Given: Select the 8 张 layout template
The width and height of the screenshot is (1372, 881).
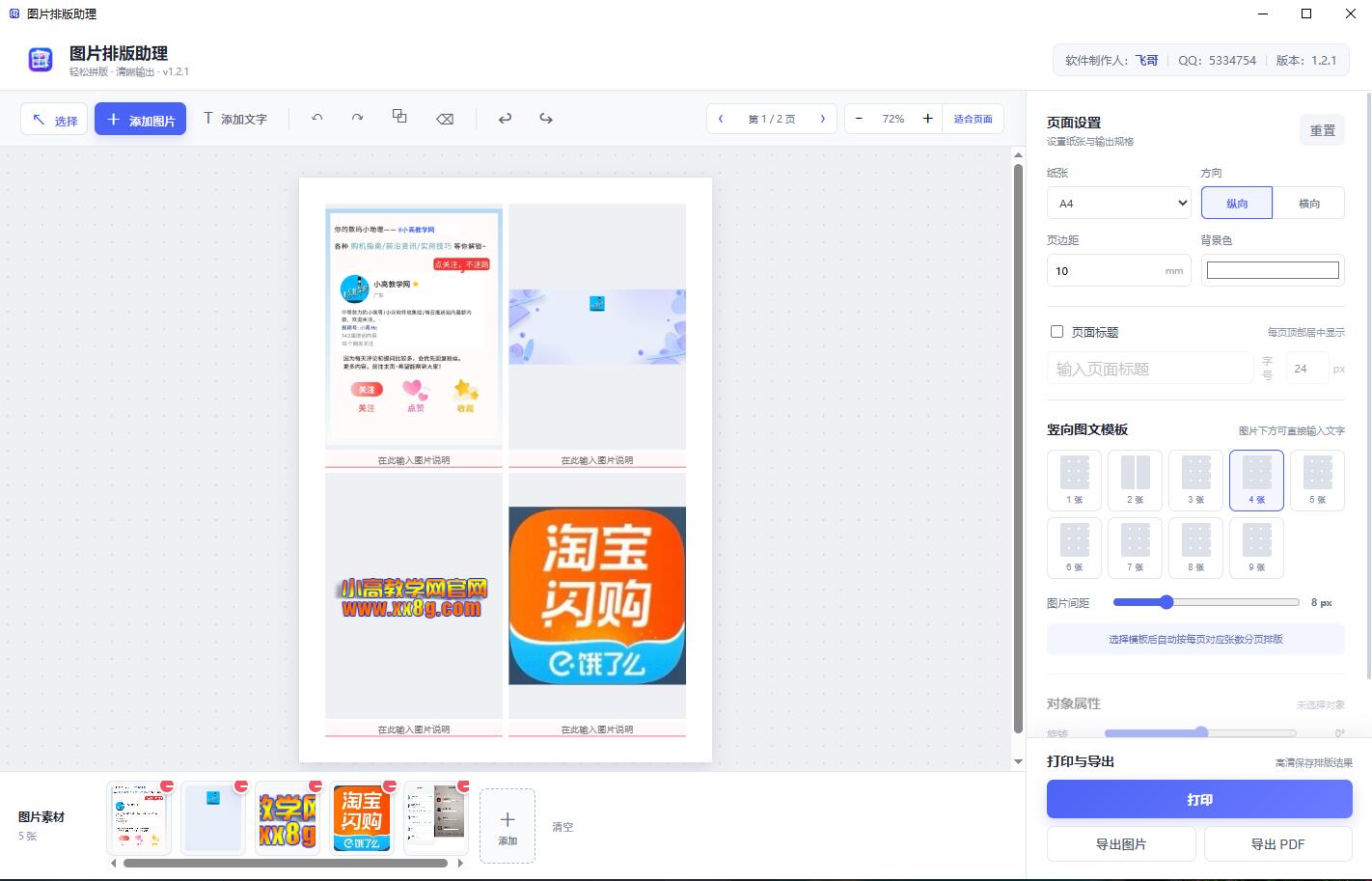Looking at the screenshot, I should (x=1195, y=547).
